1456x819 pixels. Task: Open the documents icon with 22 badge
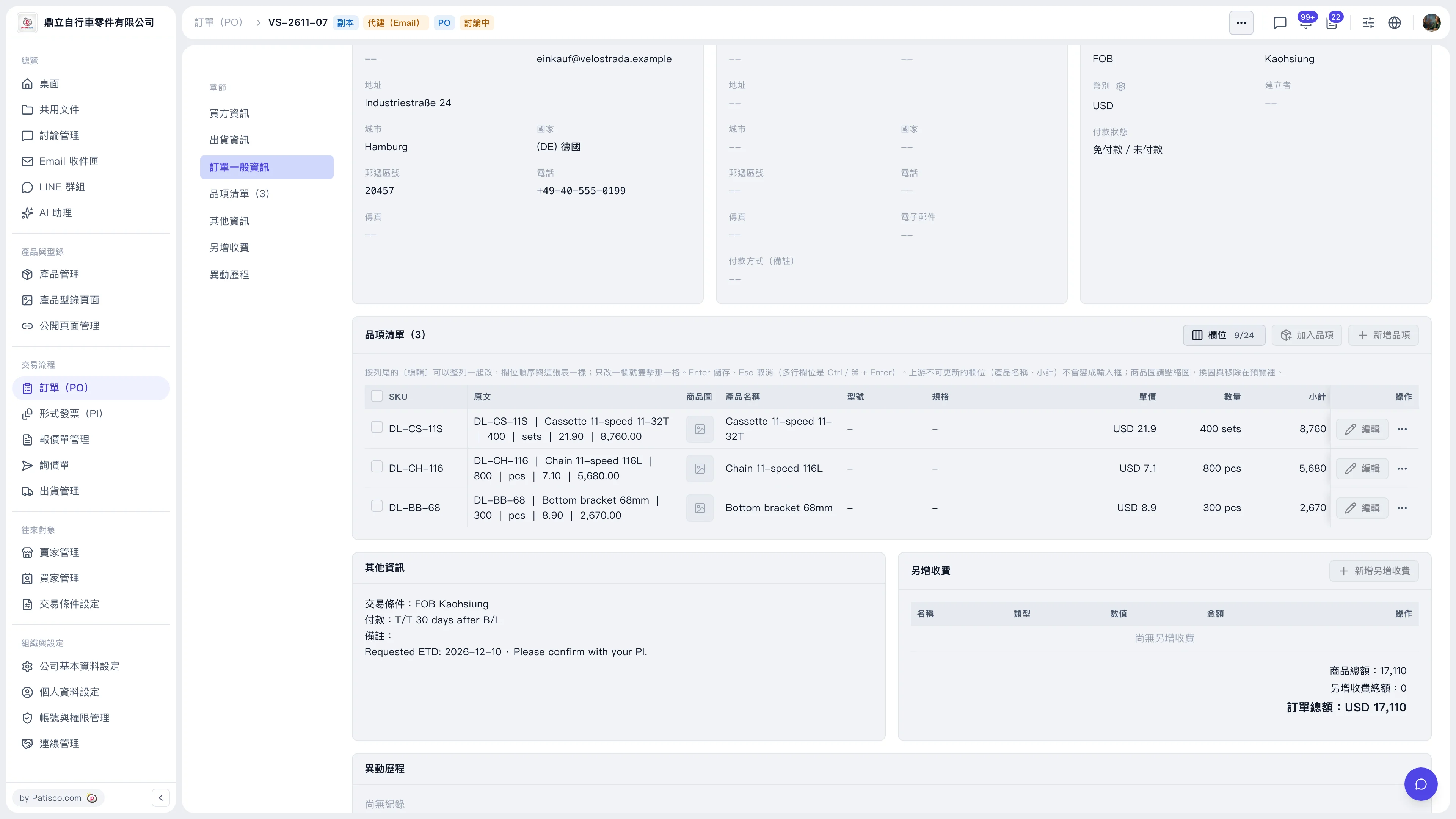coord(1333,23)
